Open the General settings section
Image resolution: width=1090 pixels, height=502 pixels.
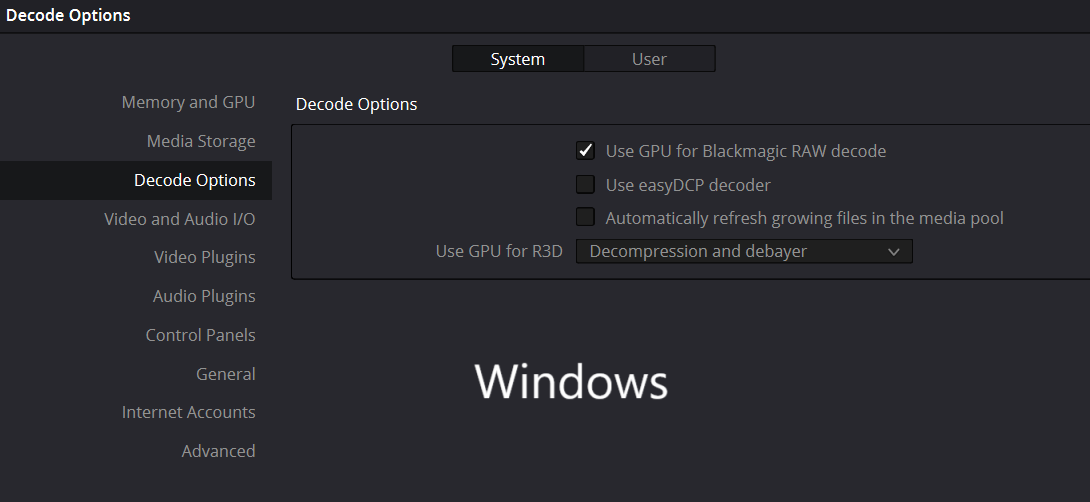[x=225, y=374]
